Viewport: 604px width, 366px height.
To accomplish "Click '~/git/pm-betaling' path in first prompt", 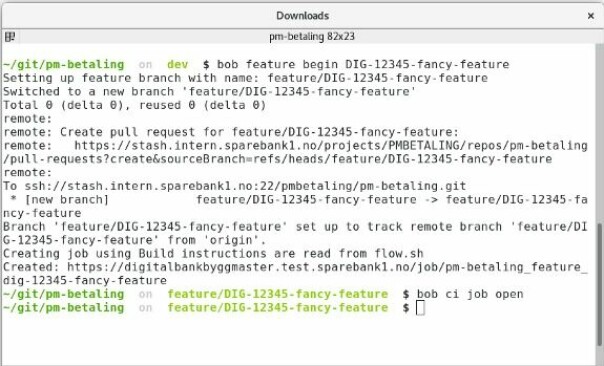I will [64, 64].
